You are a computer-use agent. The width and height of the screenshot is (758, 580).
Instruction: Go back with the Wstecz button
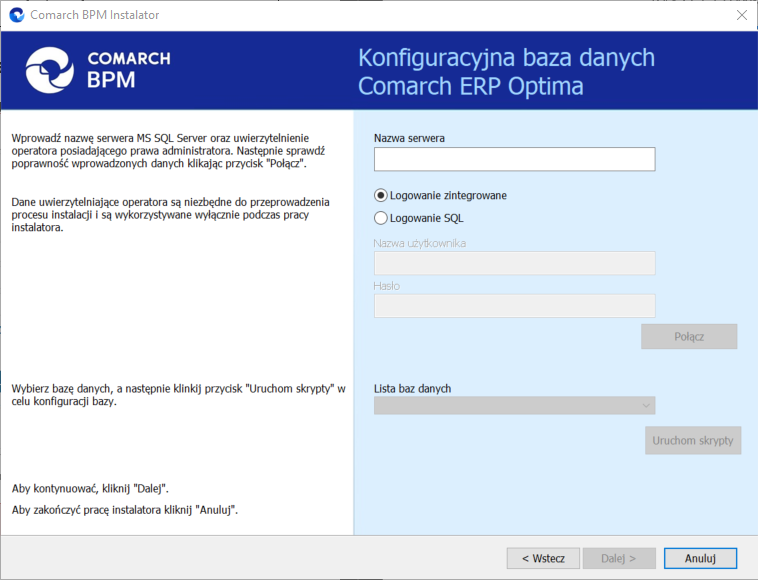[543, 558]
